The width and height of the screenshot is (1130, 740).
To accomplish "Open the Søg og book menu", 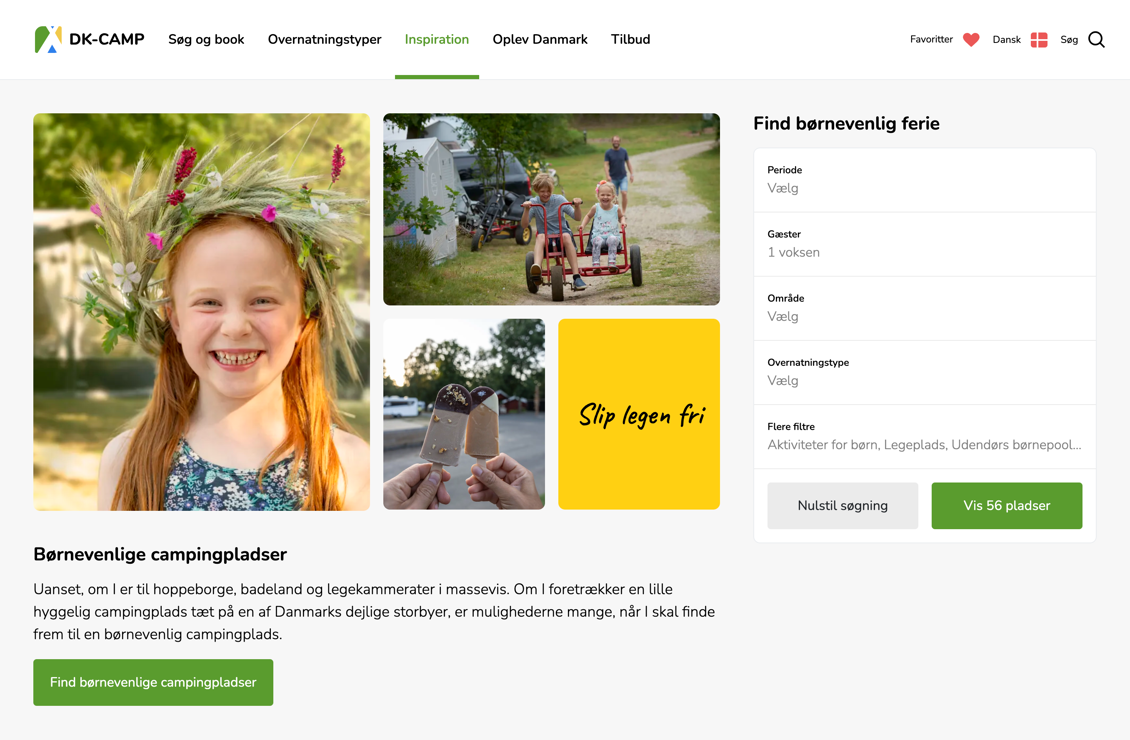I will coord(206,40).
